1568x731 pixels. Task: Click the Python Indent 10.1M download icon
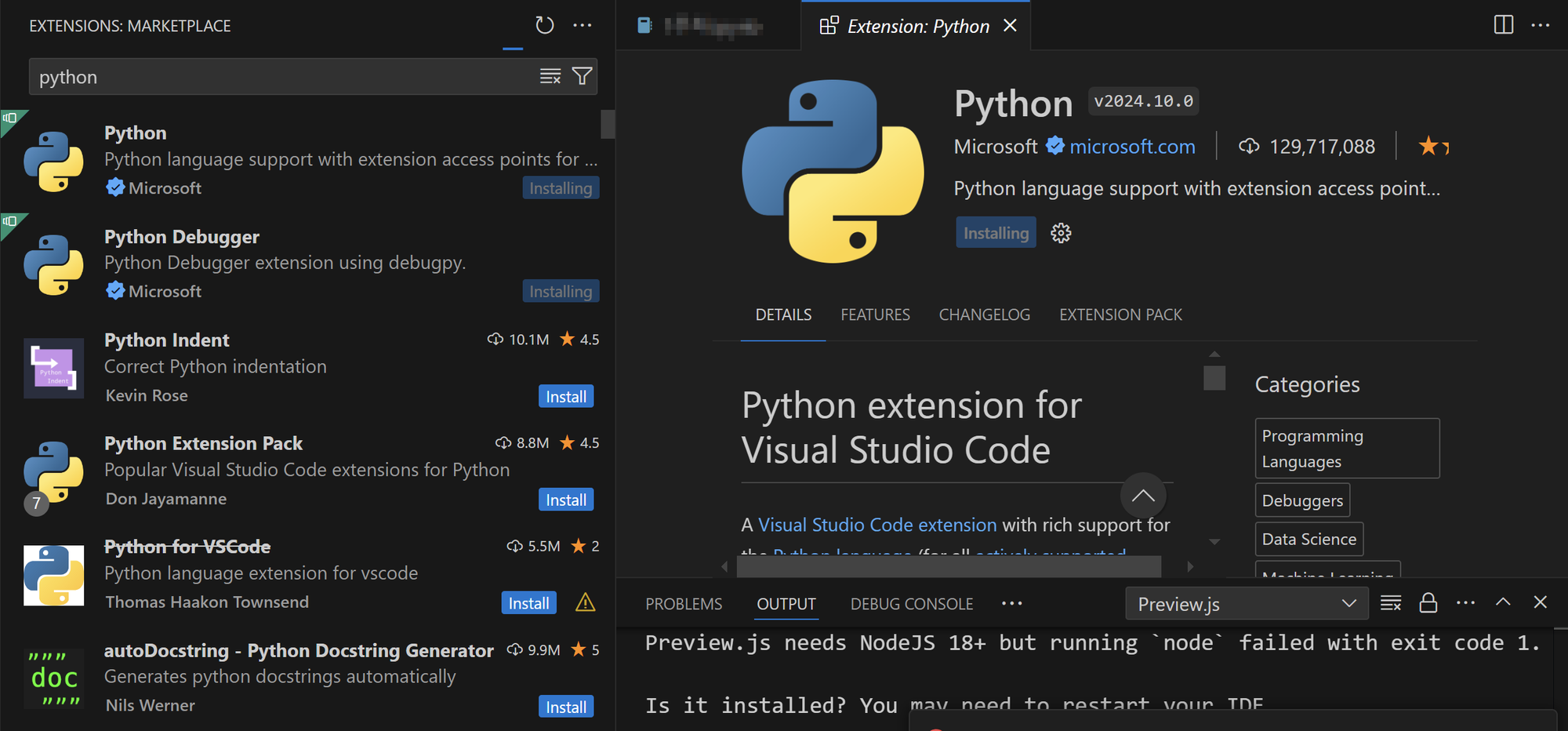click(x=495, y=340)
